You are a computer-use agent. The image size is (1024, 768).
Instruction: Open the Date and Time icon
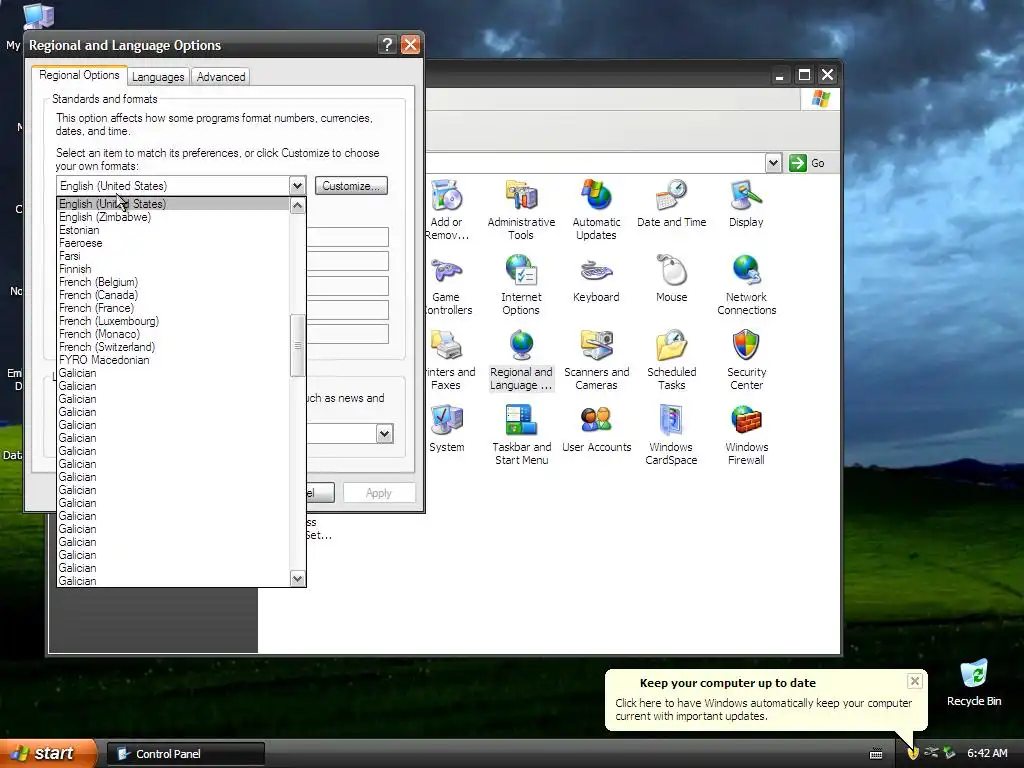click(671, 203)
